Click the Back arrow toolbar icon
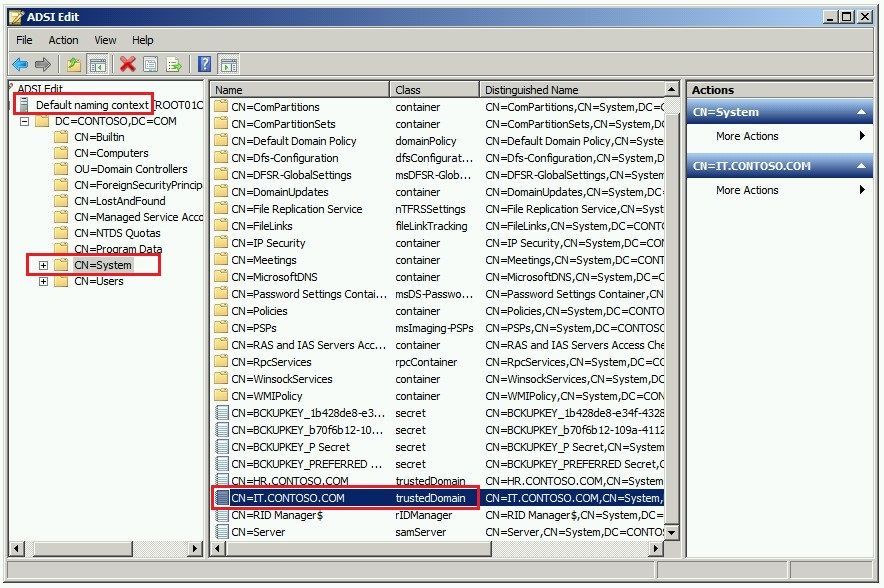The height and width of the screenshot is (588, 884). pos(20,64)
